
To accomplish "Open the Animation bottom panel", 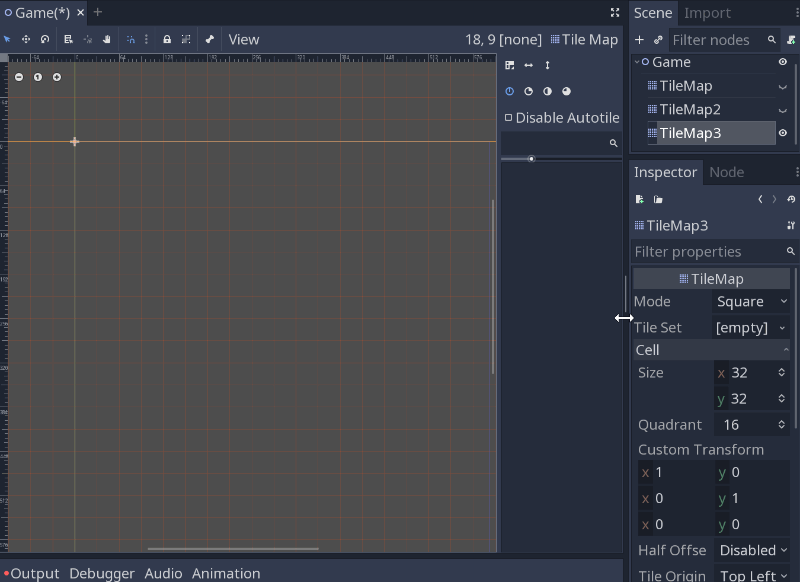I will pos(226,573).
